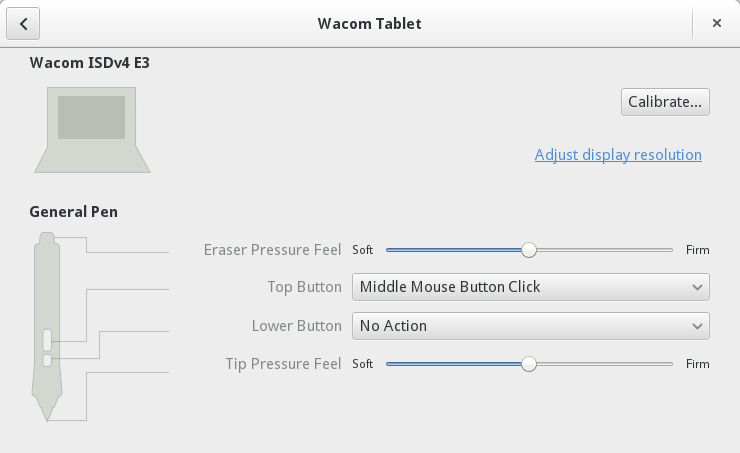Click the chevron arrow of Middle Mouse Button Click

[697, 287]
